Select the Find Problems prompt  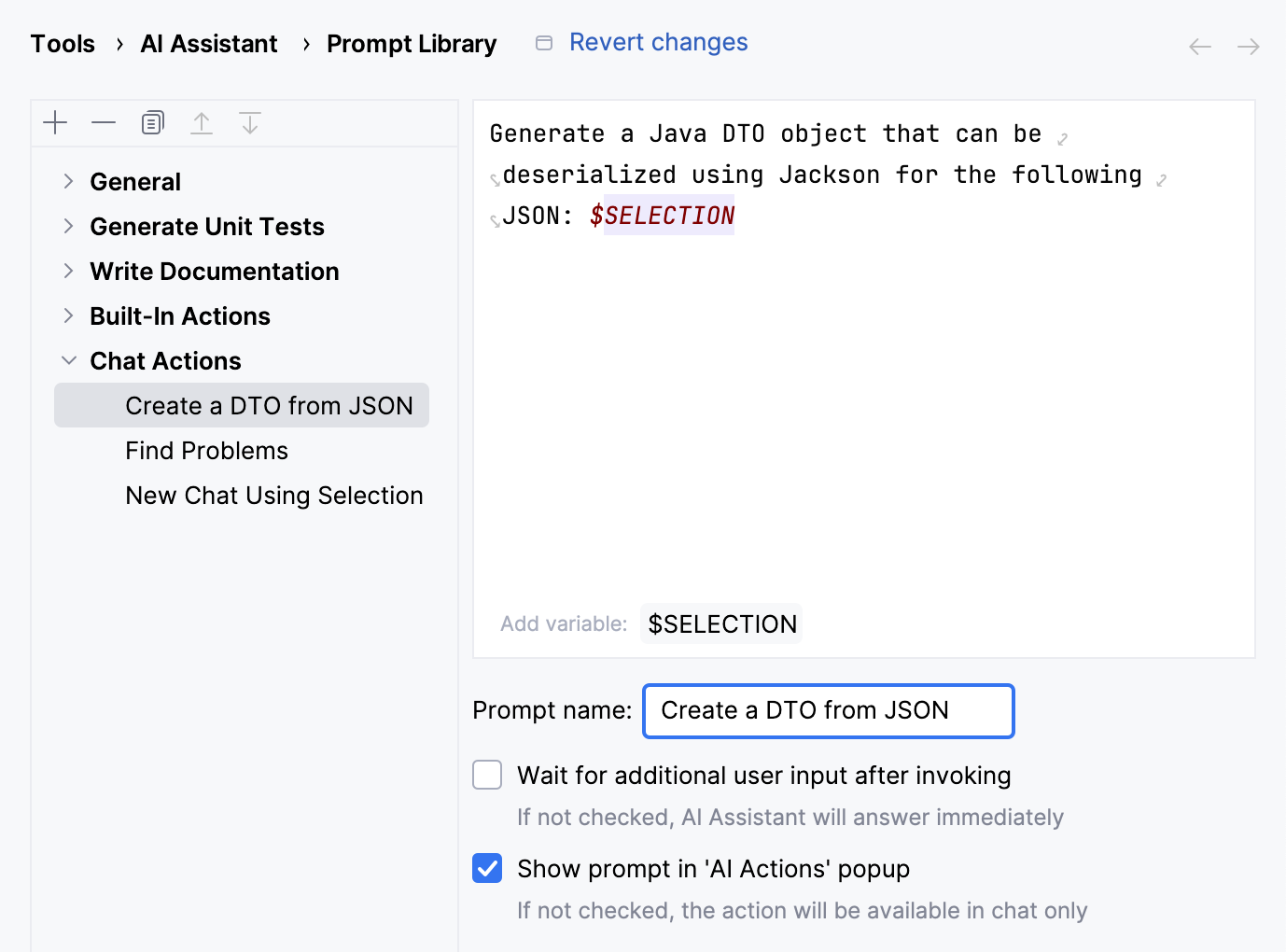click(206, 450)
